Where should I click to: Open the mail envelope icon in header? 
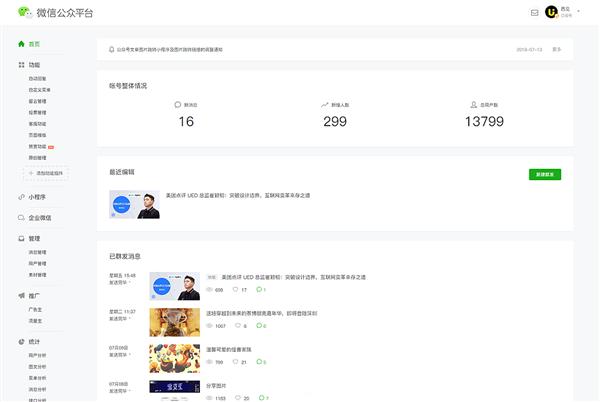[534, 12]
